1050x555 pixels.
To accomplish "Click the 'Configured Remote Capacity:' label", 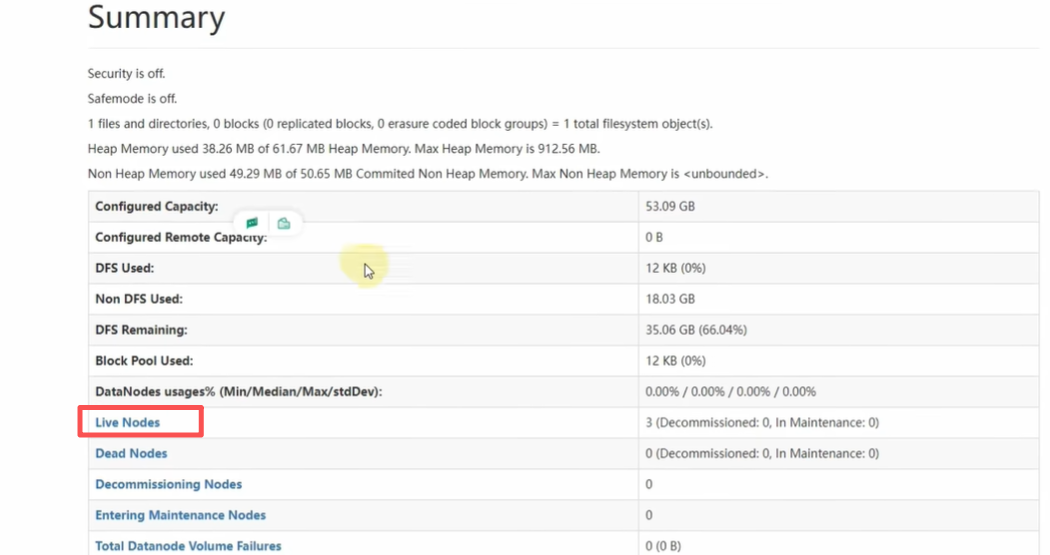I will click(181, 237).
